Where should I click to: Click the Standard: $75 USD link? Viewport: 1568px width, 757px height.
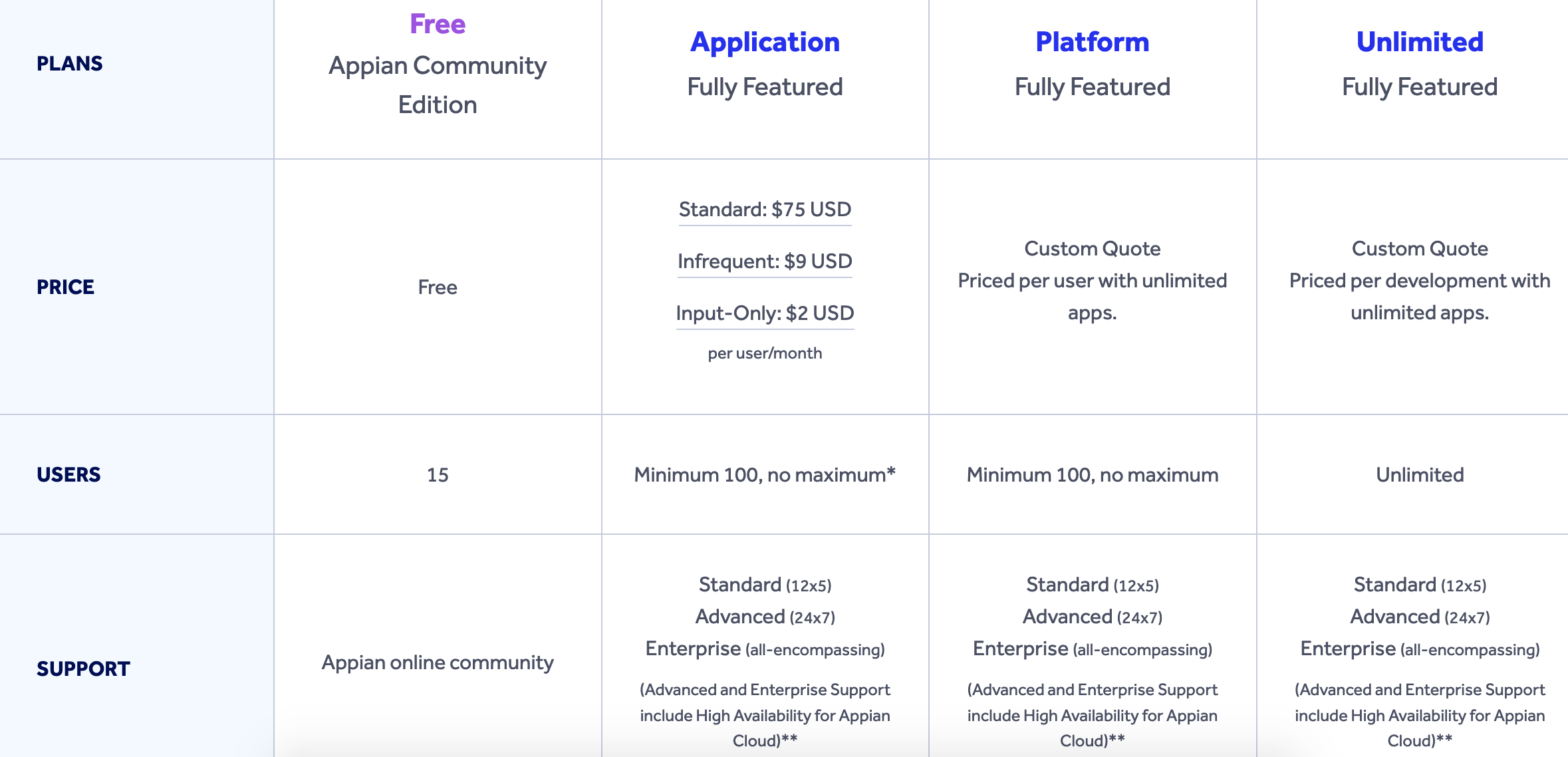coord(765,210)
